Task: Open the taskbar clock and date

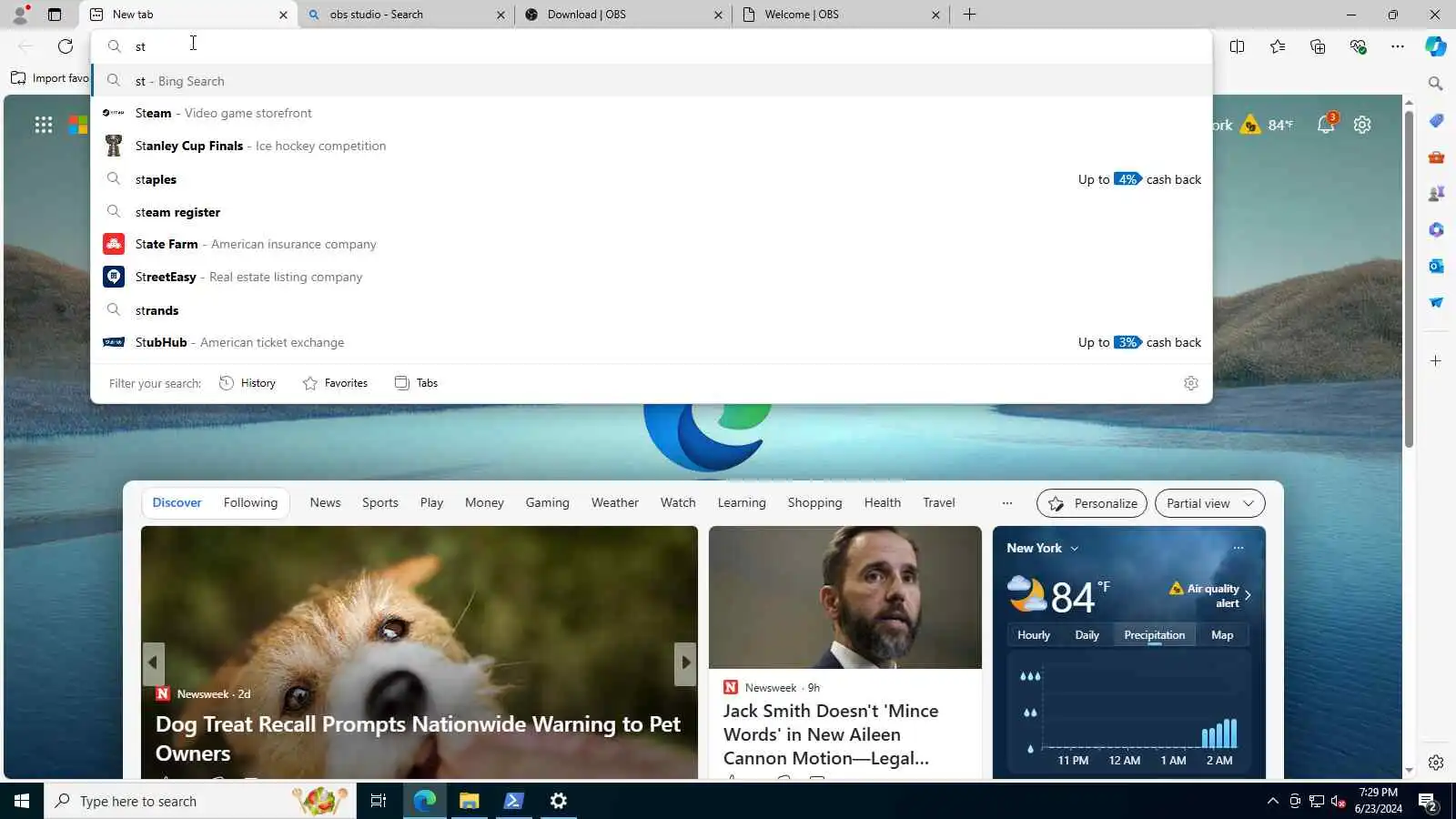Action: (1378, 801)
